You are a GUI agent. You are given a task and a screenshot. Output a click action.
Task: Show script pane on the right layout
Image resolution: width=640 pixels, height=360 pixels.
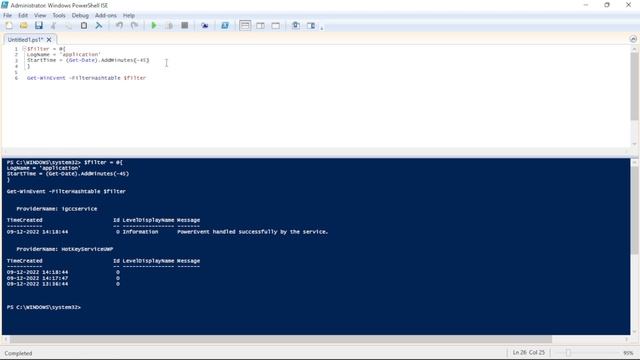click(x=260, y=25)
